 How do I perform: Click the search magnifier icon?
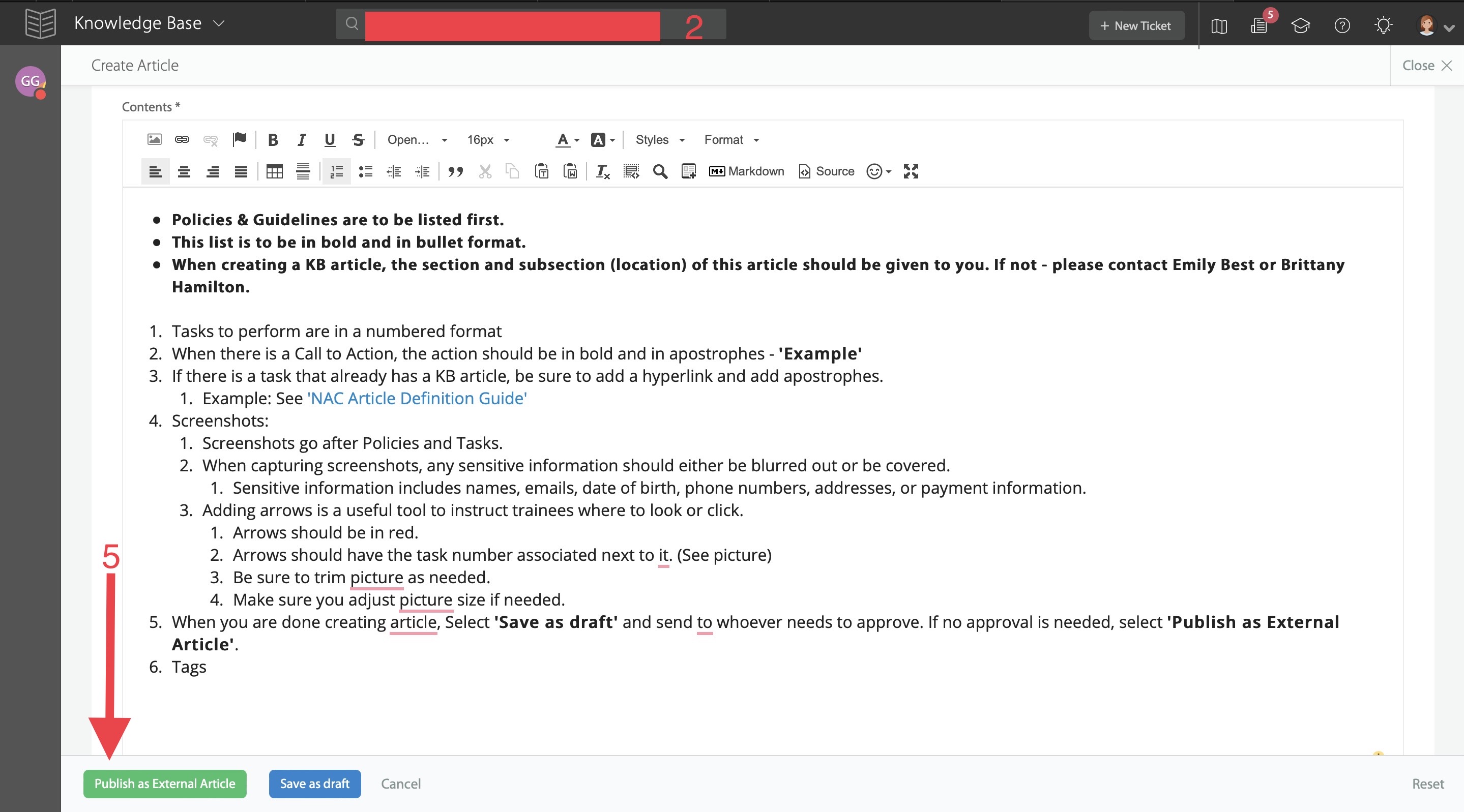[352, 23]
